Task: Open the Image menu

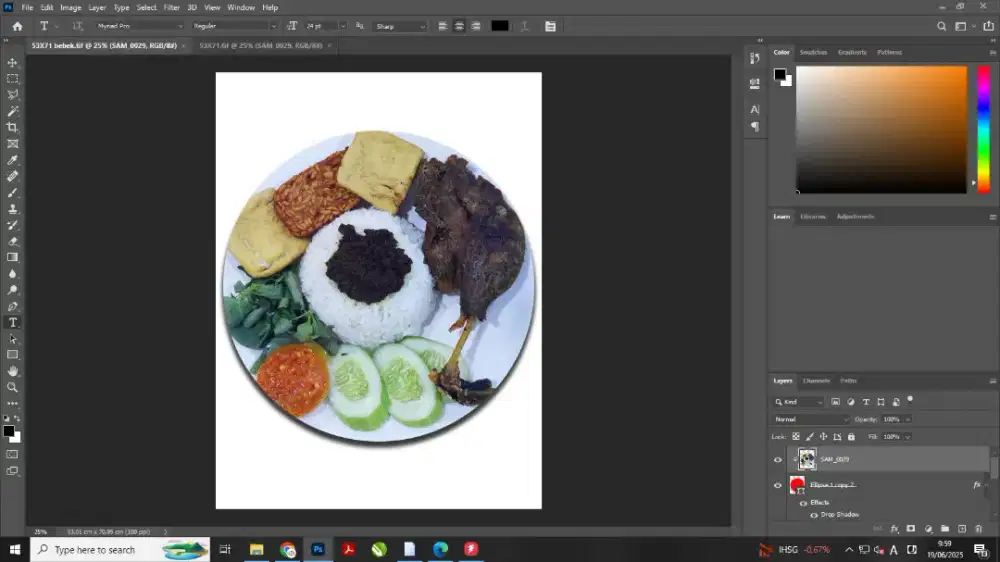Action: point(70,8)
